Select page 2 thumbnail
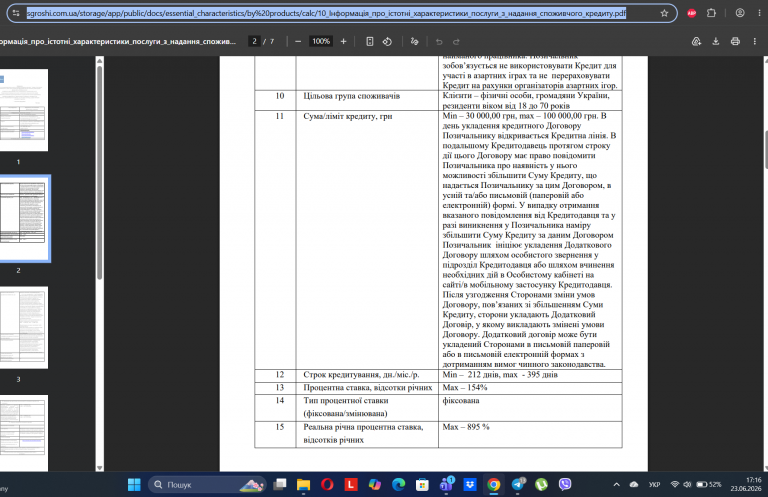 tap(24, 218)
